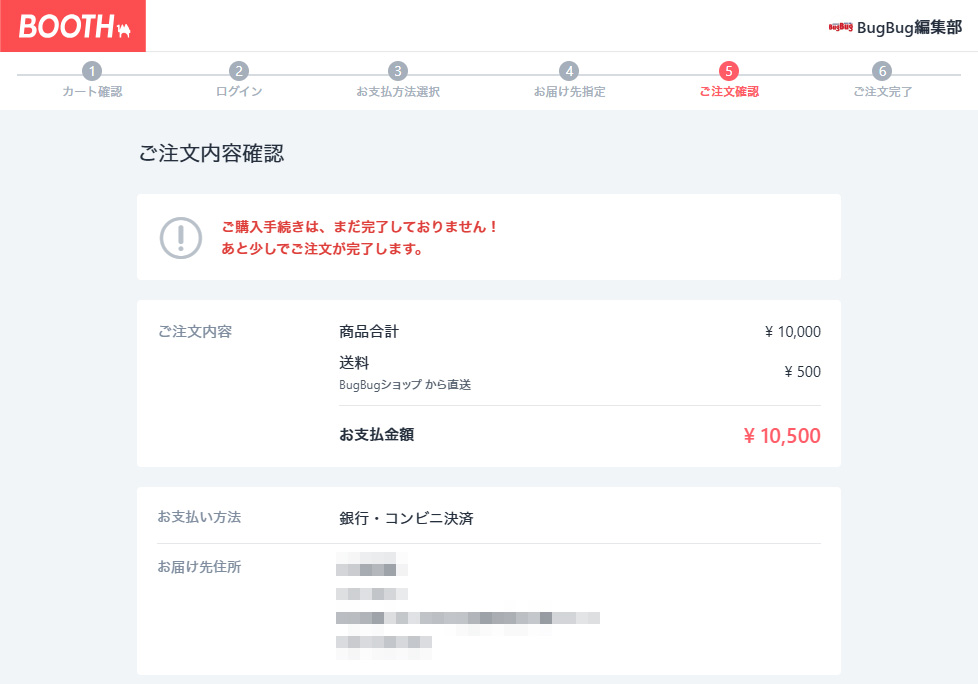Image resolution: width=978 pixels, height=684 pixels.
Task: Click the ¥ 10,500 payment total
Action: pyautogui.click(x=782, y=436)
